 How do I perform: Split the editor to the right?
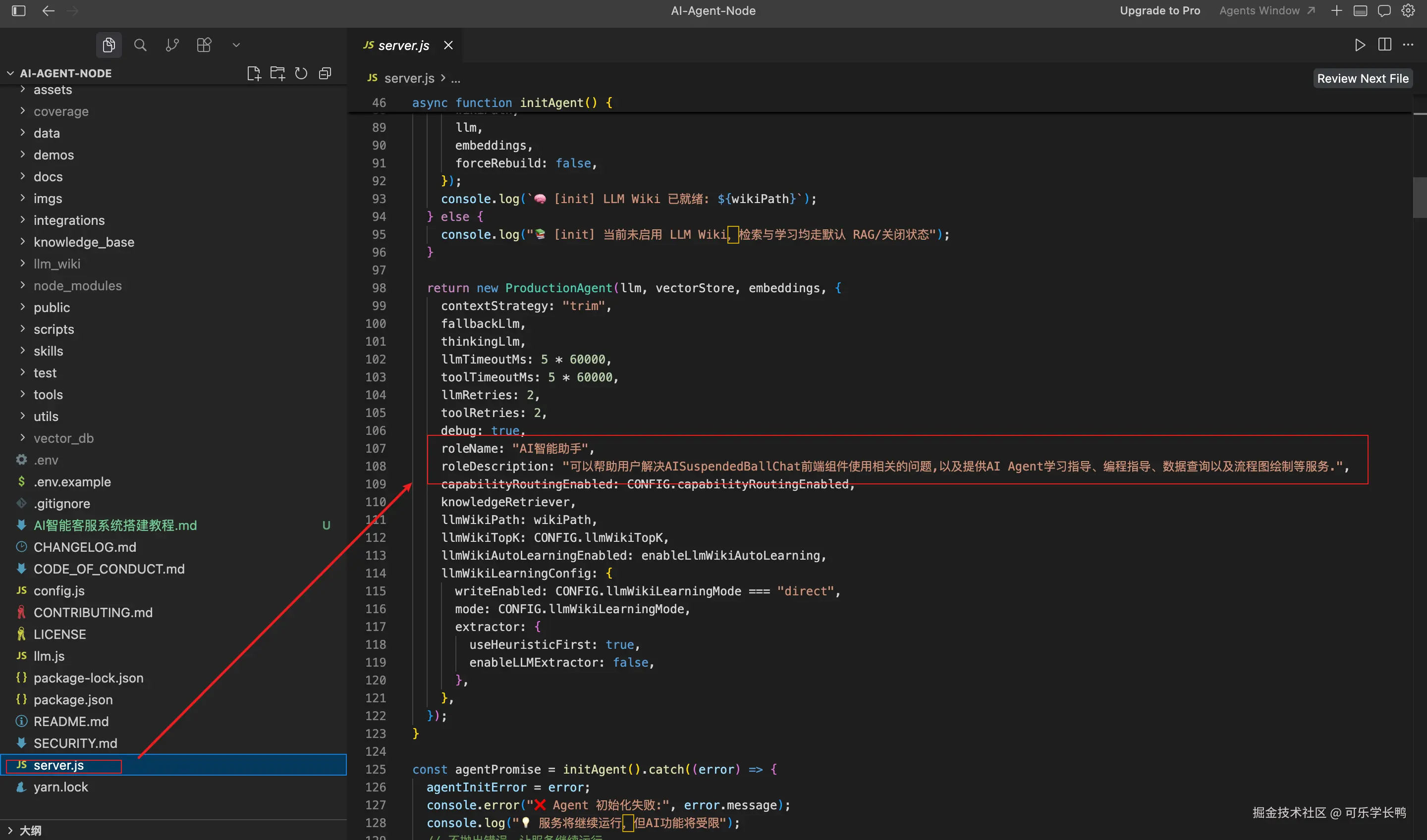1384,45
